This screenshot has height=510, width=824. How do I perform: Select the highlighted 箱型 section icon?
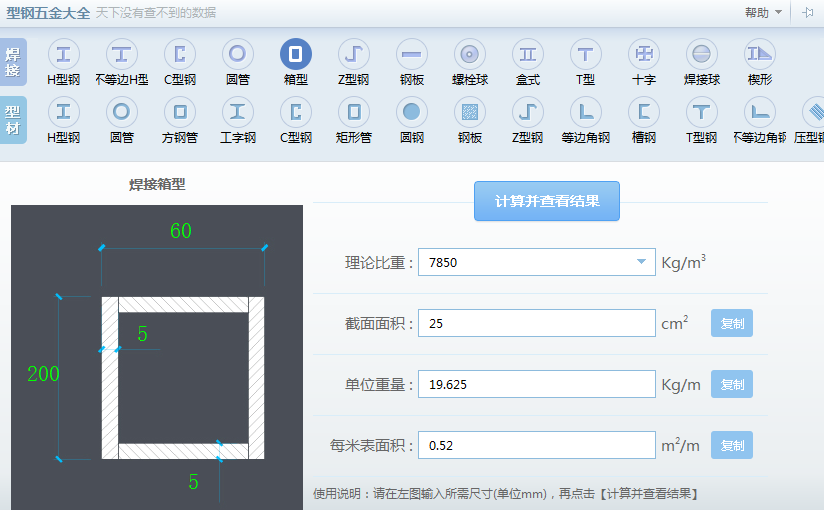(295, 54)
